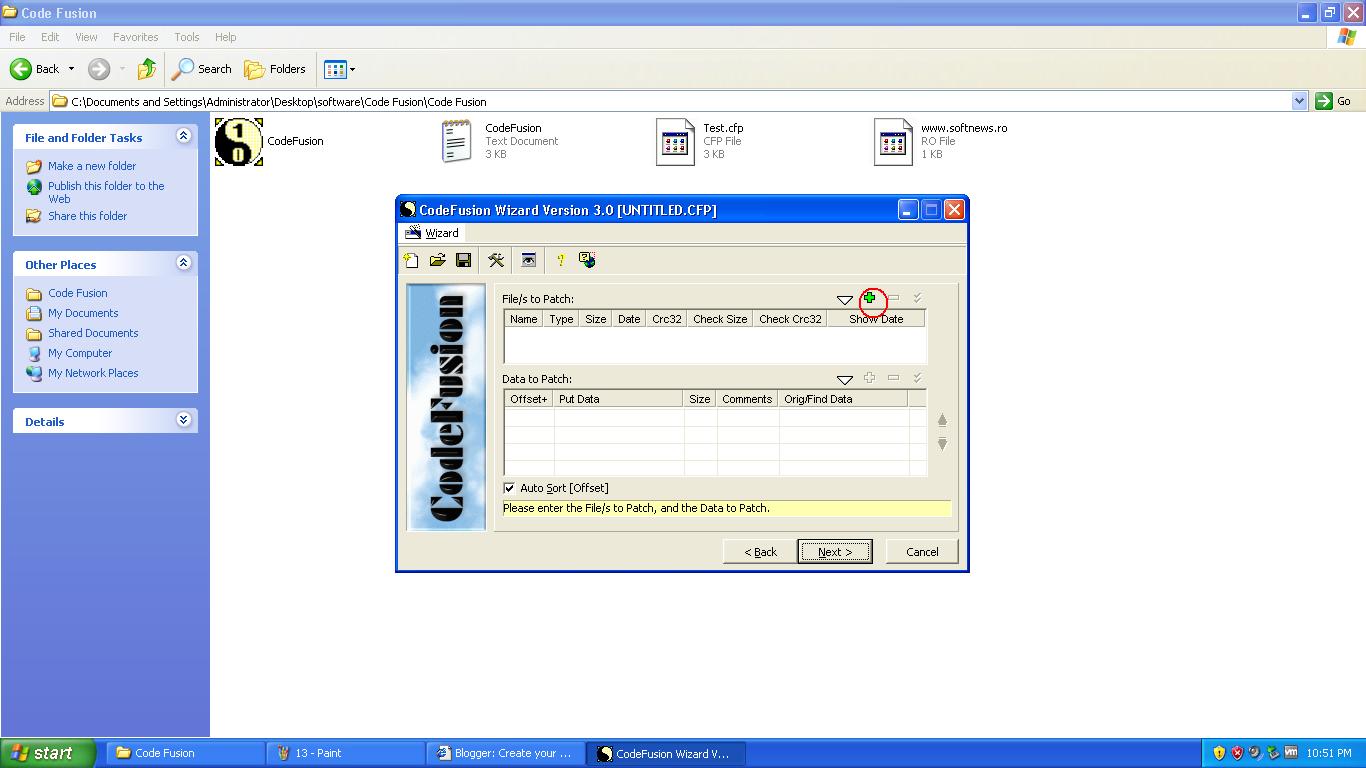Viewport: 1366px width, 768px height.
Task: Click the checkmarks icon beside File/s to Patch
Action: (917, 298)
